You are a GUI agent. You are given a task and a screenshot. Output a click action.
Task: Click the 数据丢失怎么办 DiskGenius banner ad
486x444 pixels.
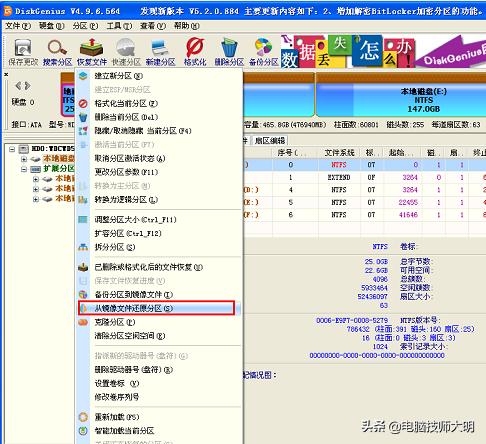(x=383, y=51)
